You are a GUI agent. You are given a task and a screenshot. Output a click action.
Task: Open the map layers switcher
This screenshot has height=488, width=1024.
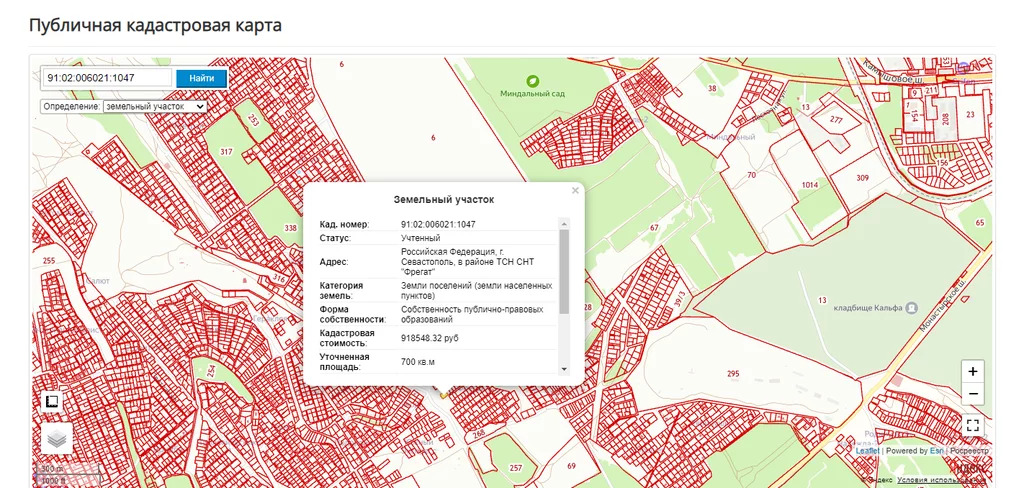pyautogui.click(x=56, y=438)
